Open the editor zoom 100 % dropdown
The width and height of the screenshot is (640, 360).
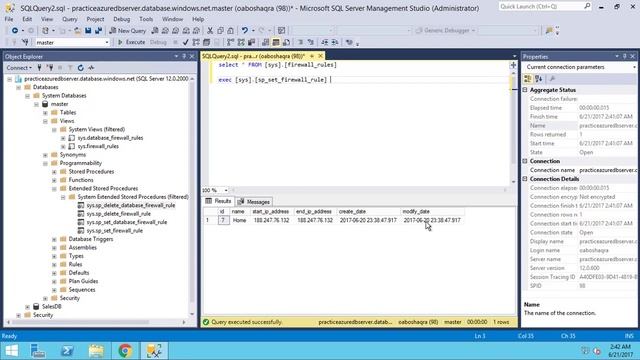226,190
